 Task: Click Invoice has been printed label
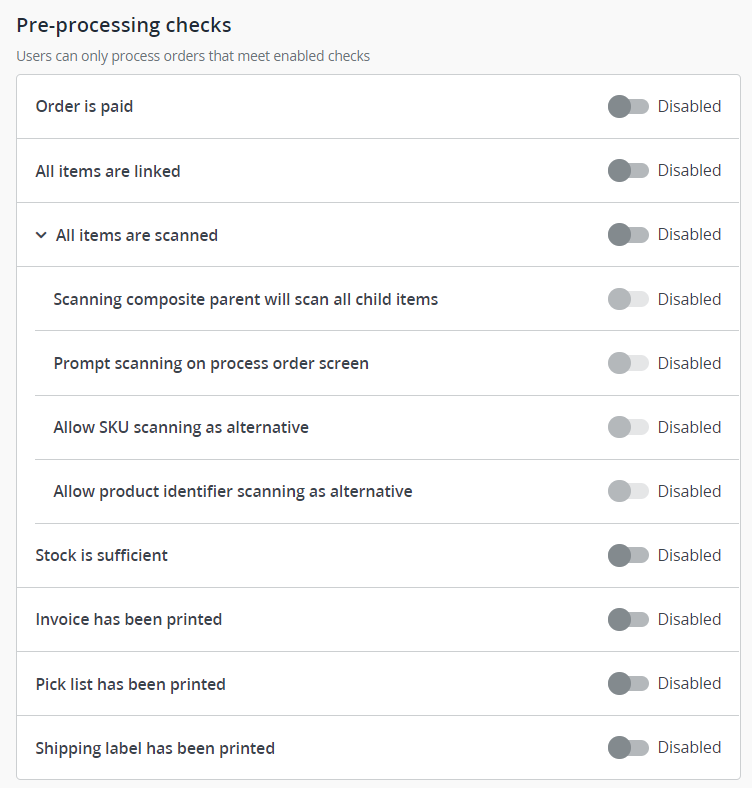pos(128,619)
